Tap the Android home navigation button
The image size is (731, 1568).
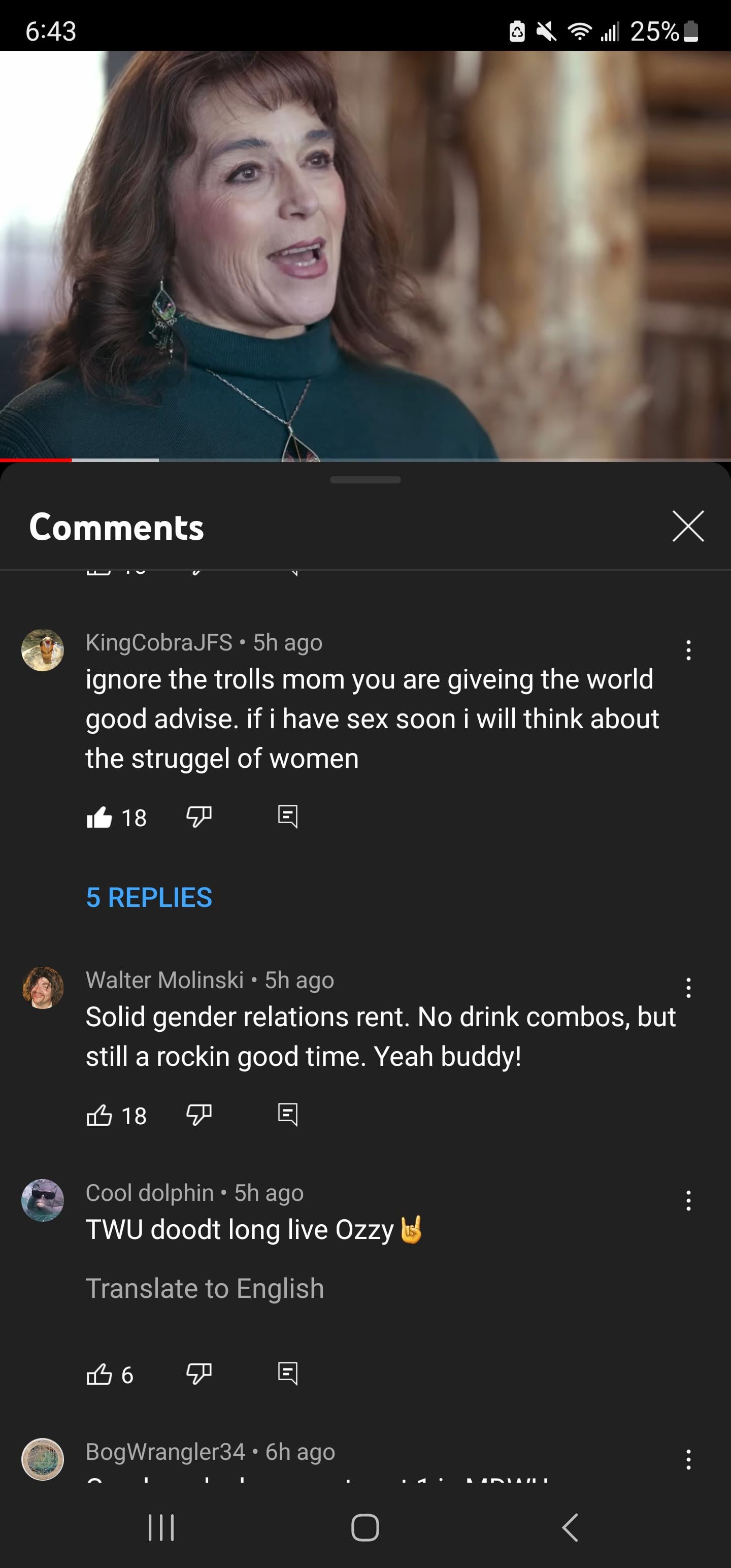pos(365,1527)
